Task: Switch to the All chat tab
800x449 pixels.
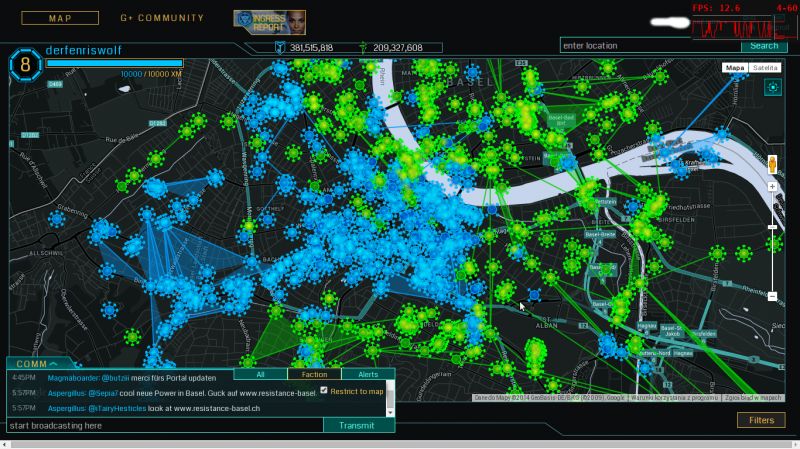Action: [x=260, y=375]
